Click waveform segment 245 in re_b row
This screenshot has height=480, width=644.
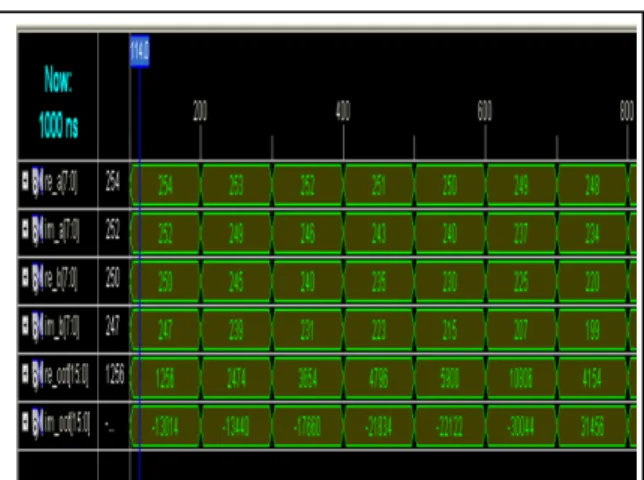tap(236, 282)
